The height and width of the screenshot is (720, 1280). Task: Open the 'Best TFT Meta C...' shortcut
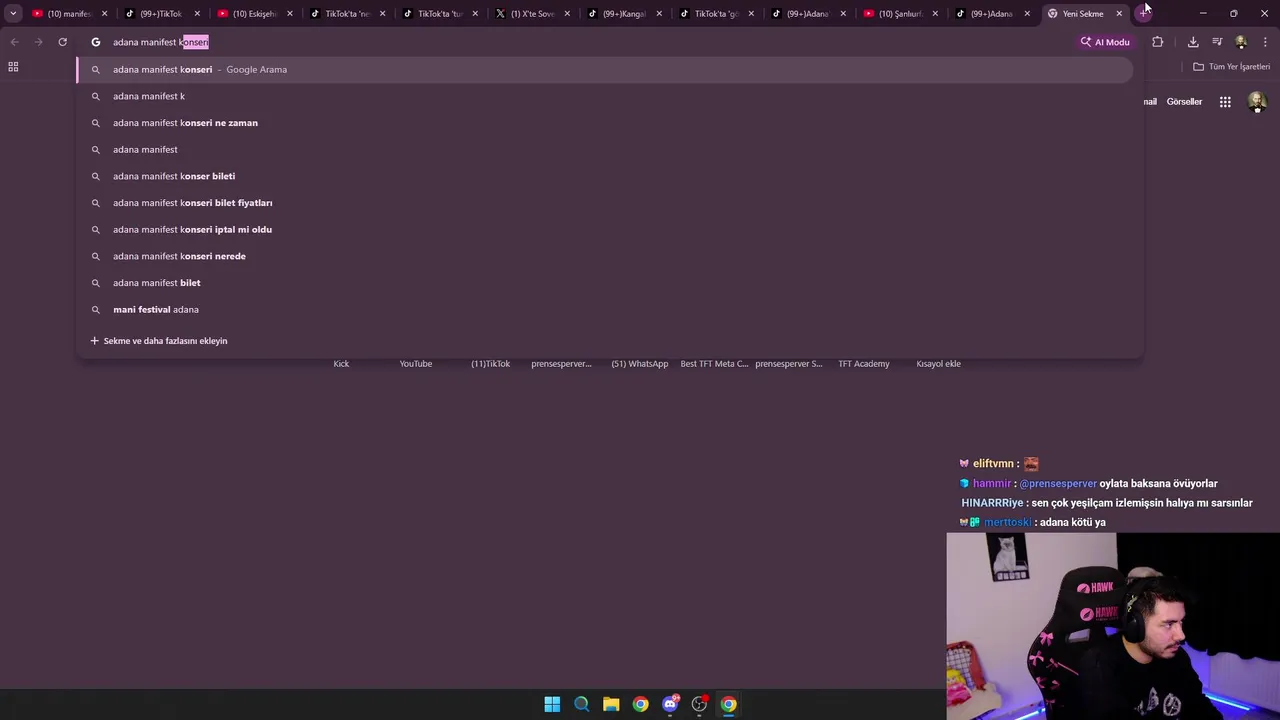(714, 364)
